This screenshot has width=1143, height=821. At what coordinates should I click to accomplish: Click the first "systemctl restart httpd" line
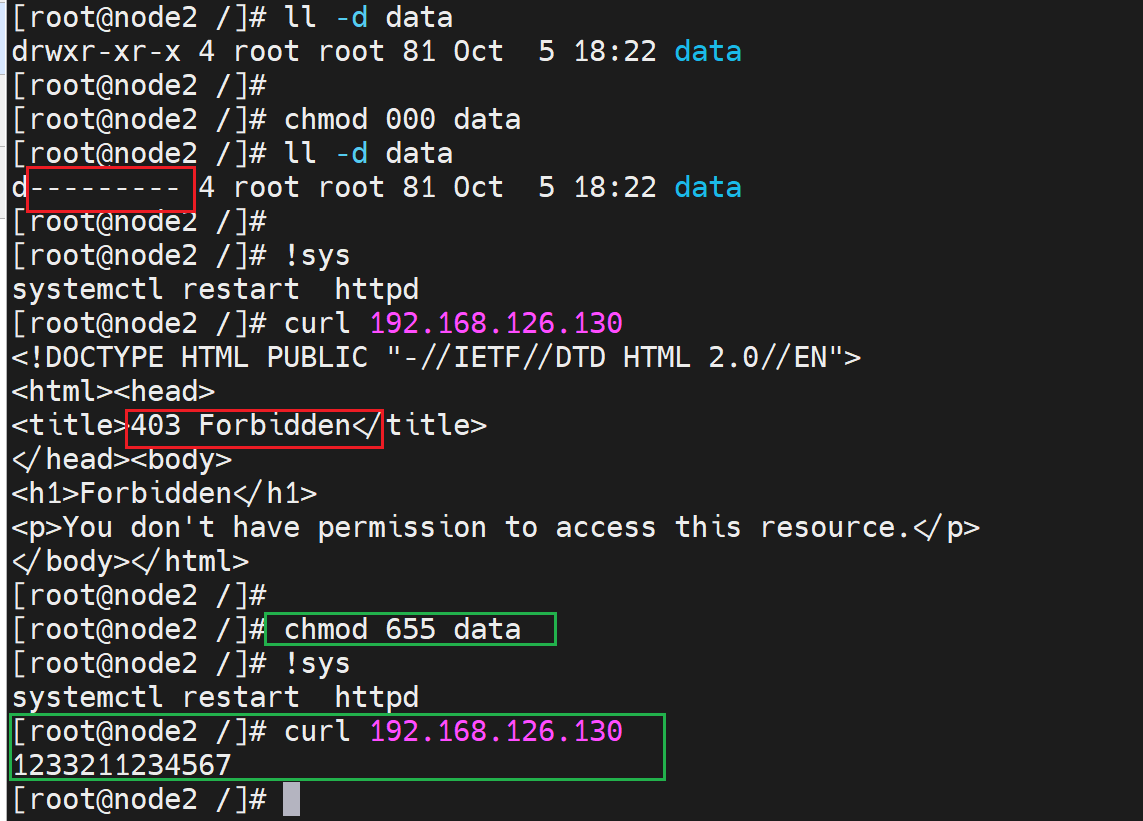coord(215,290)
